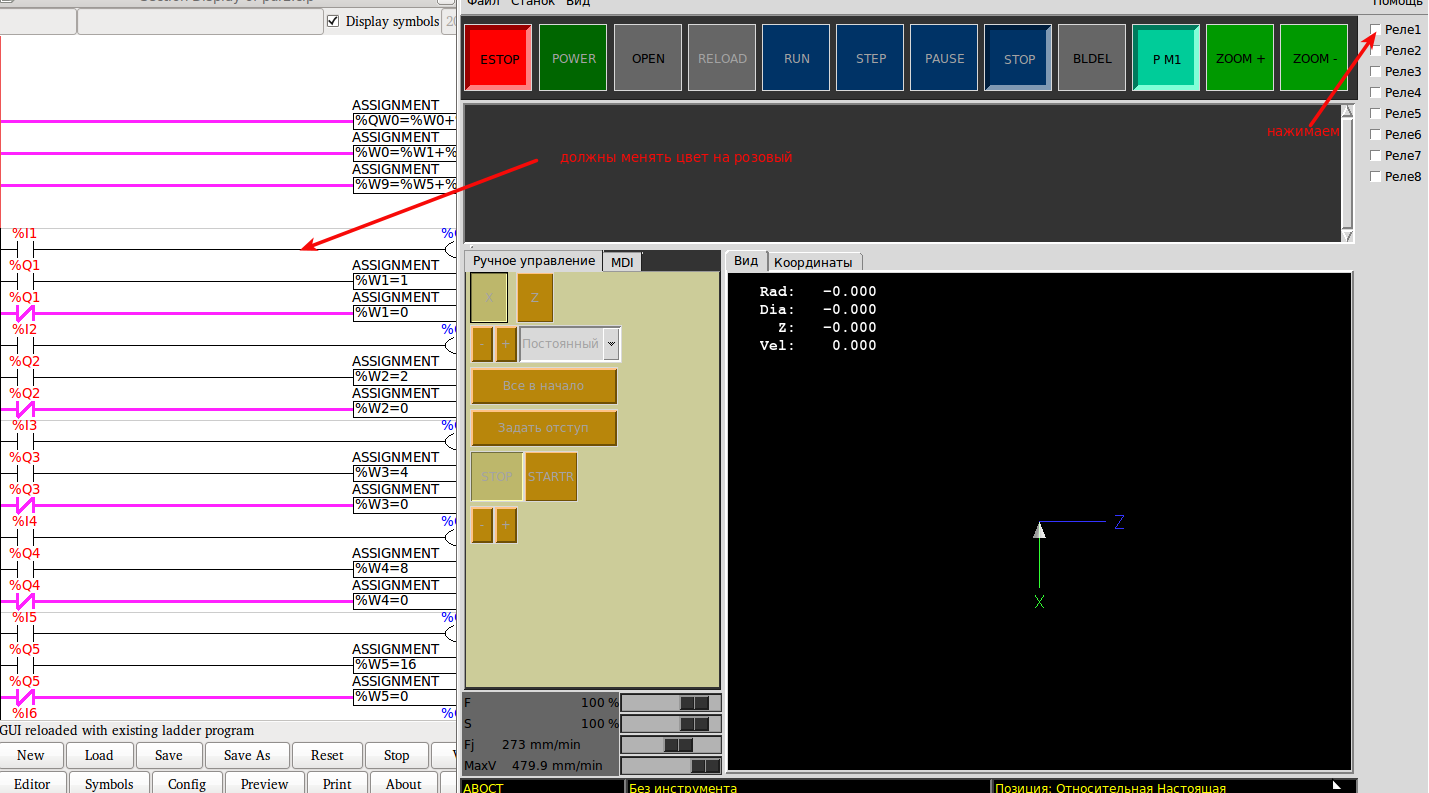Select the %W1=1 assignment block
The width and height of the screenshot is (1429, 793).
[404, 281]
